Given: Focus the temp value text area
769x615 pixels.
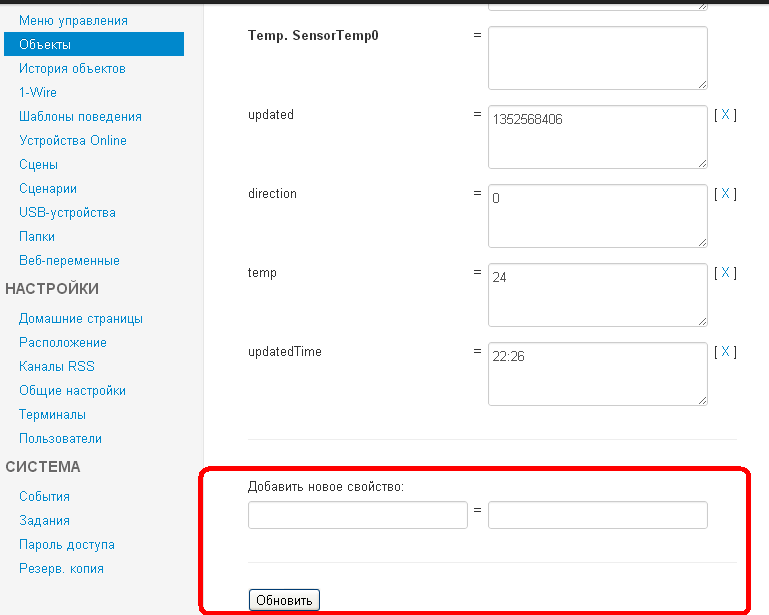Looking at the screenshot, I should coord(597,294).
